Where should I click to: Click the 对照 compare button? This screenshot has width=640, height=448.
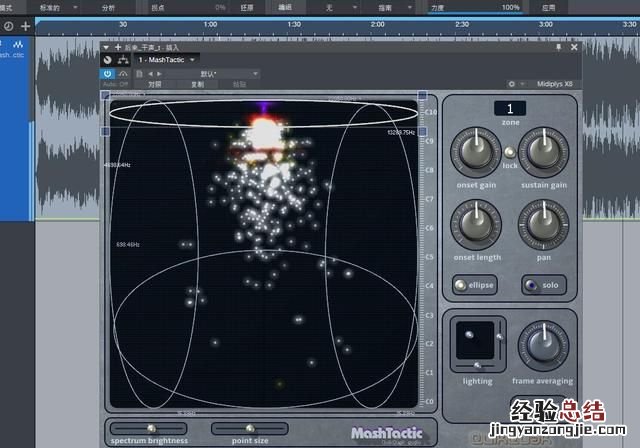[155, 84]
